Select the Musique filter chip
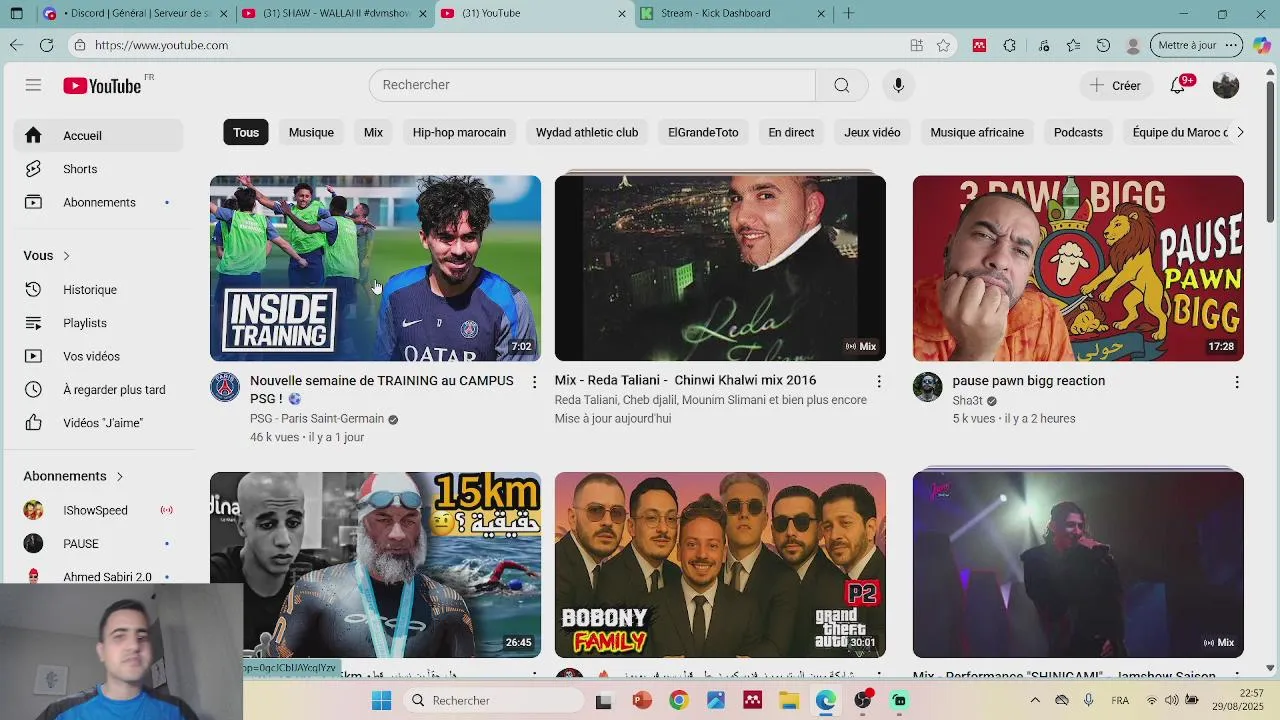The height and width of the screenshot is (720, 1280). (311, 132)
